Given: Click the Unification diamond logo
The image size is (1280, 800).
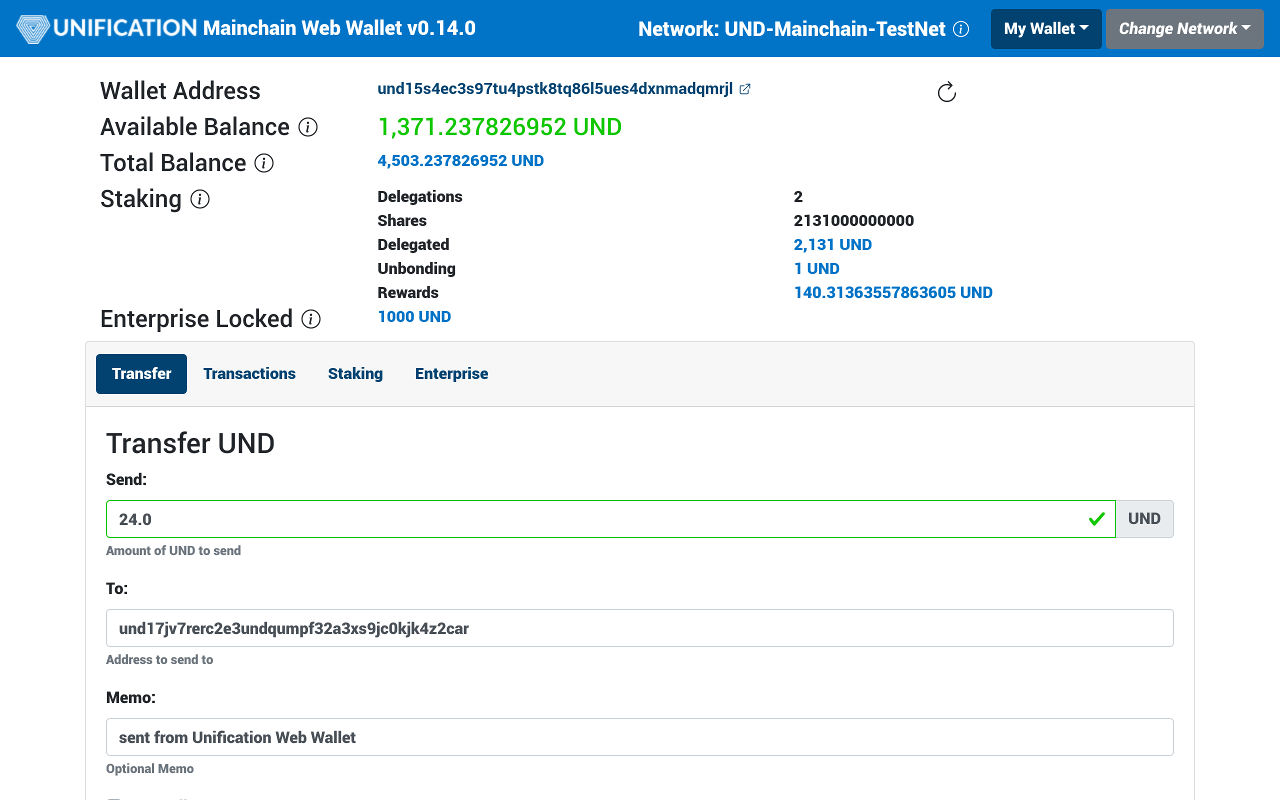Looking at the screenshot, I should tap(32, 28).
